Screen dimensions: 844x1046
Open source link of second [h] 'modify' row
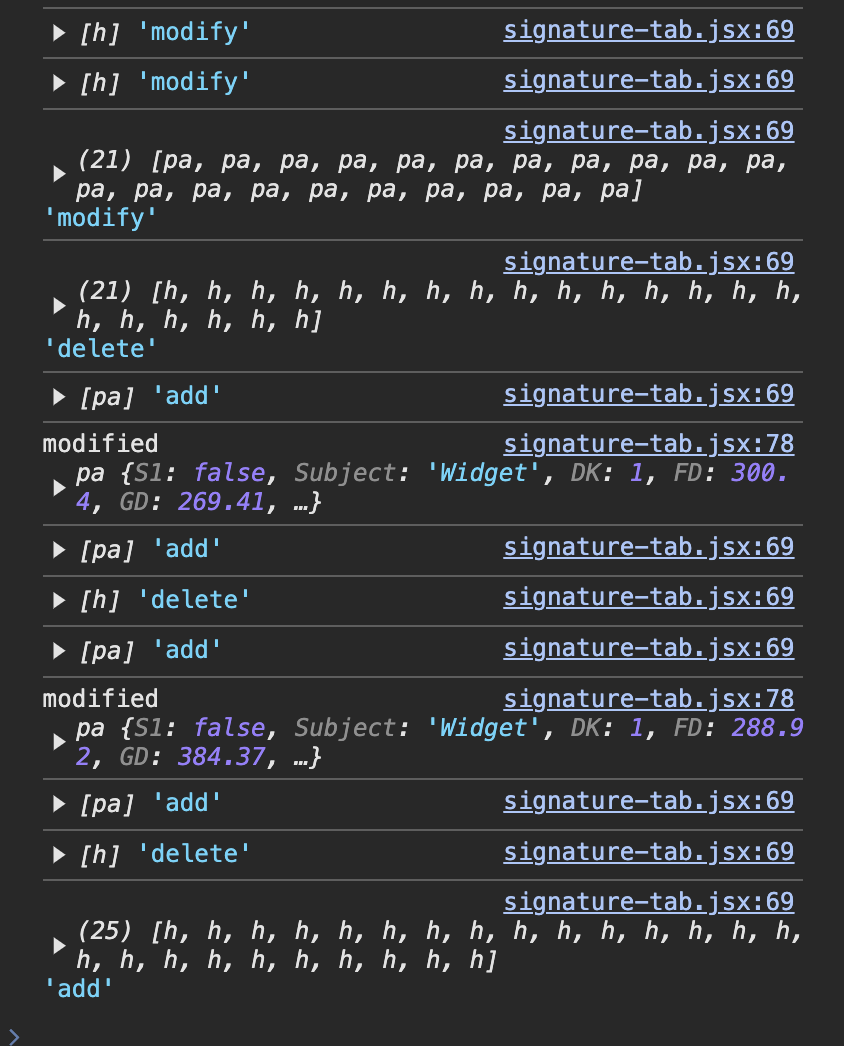coord(649,80)
